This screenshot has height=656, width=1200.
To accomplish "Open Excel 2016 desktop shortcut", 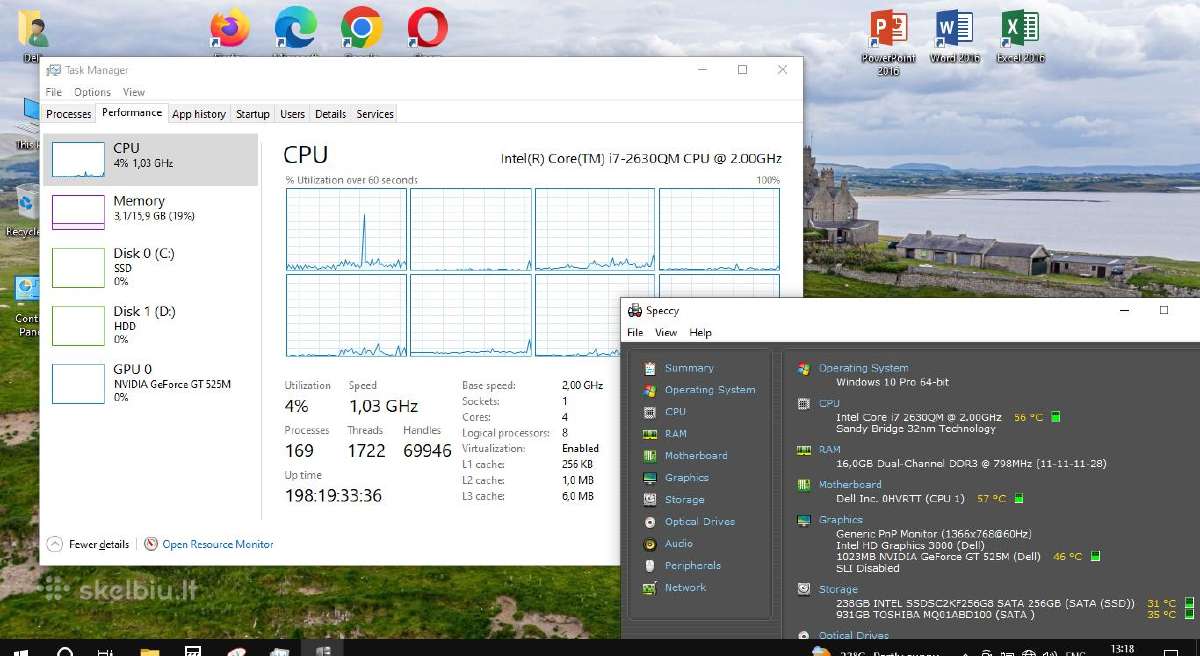I will 1020,36.
